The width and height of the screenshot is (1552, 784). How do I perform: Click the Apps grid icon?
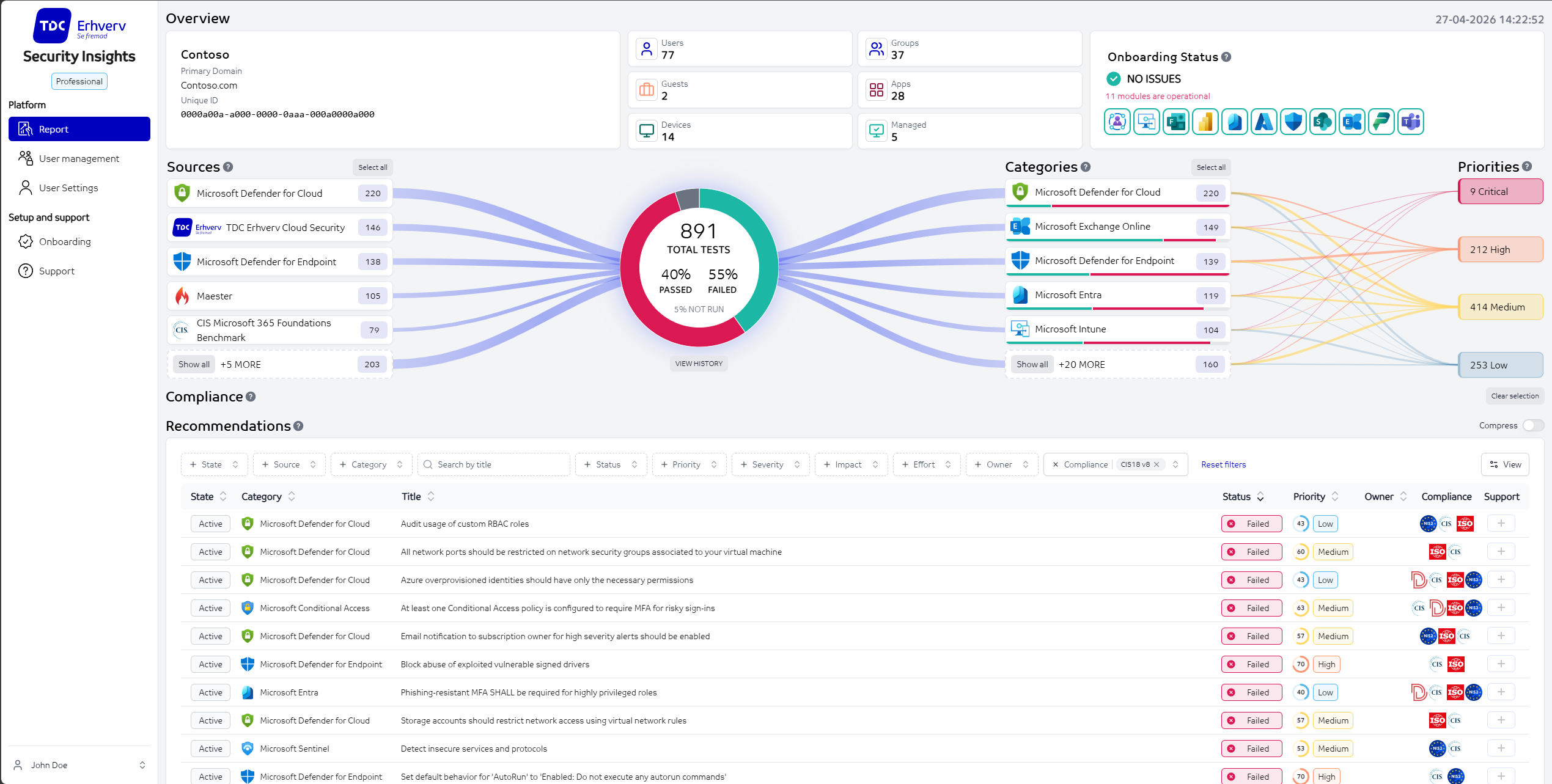click(877, 90)
